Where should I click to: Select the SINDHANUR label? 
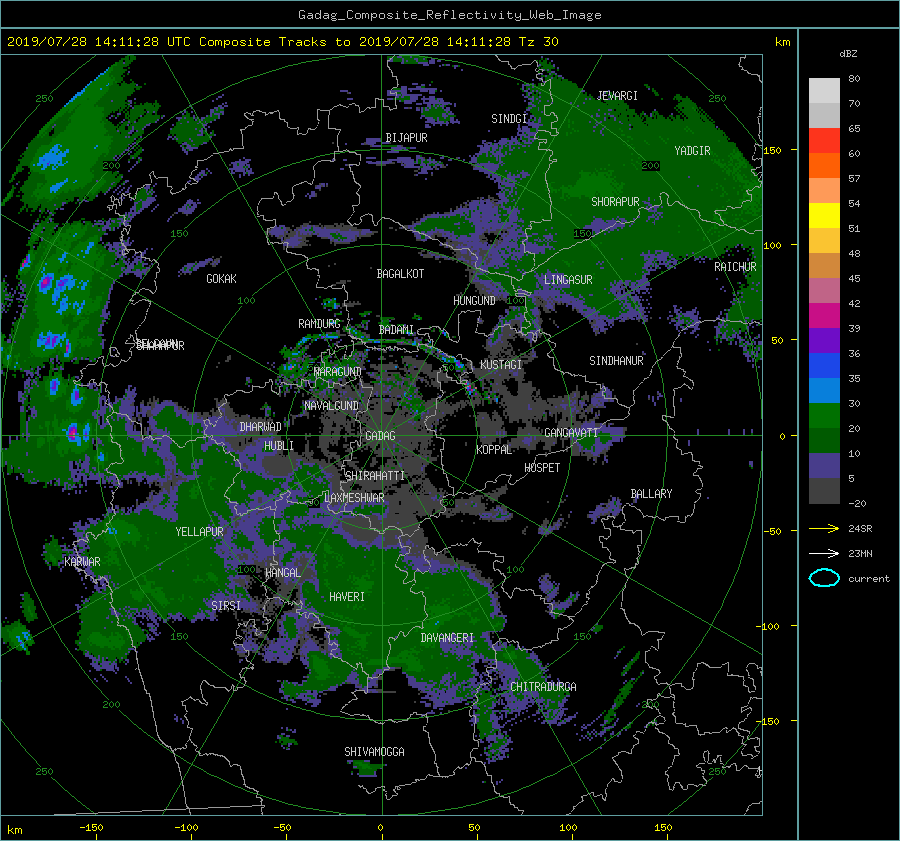tap(616, 361)
